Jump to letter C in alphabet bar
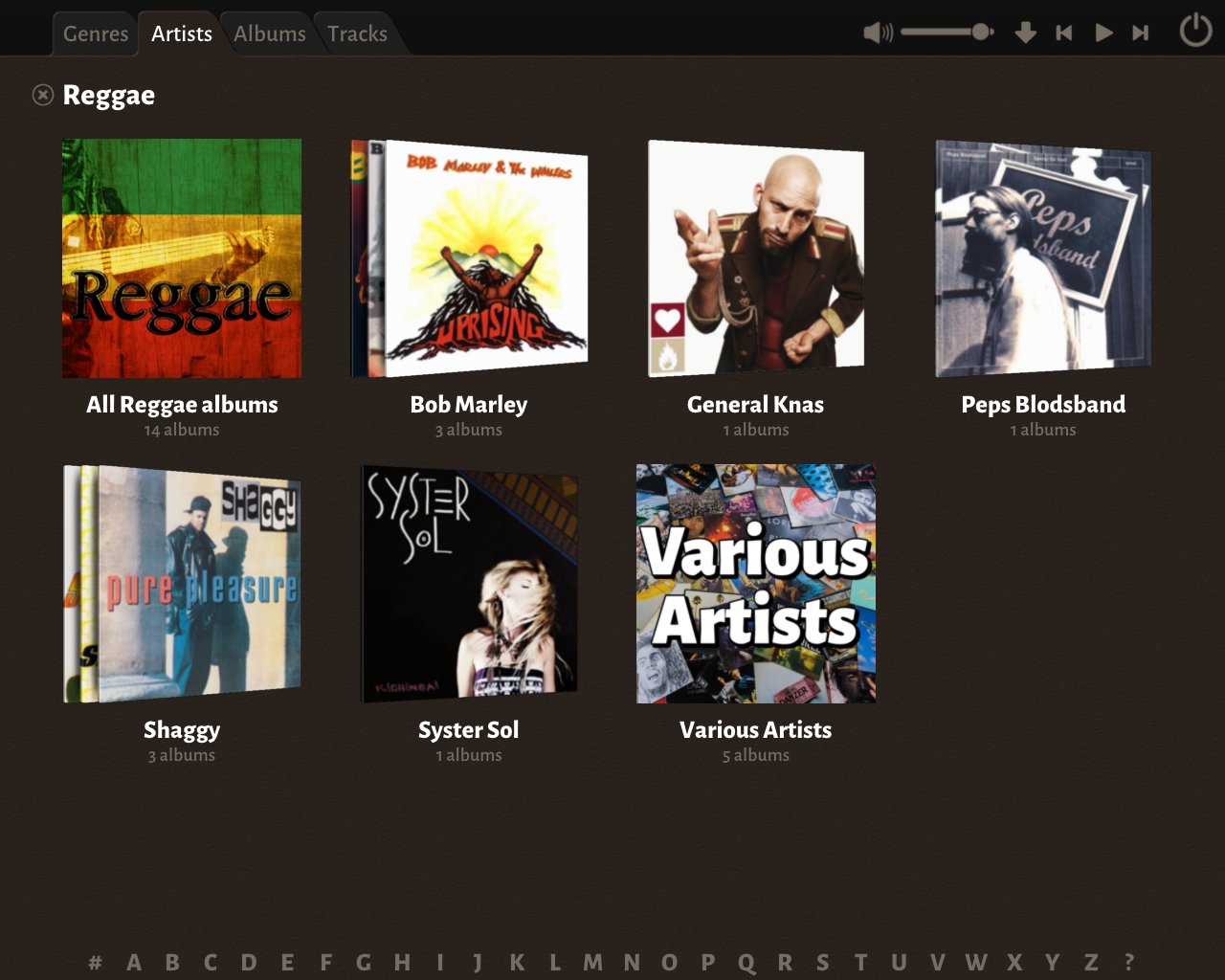Viewport: 1225px width, 980px height. 211,962
